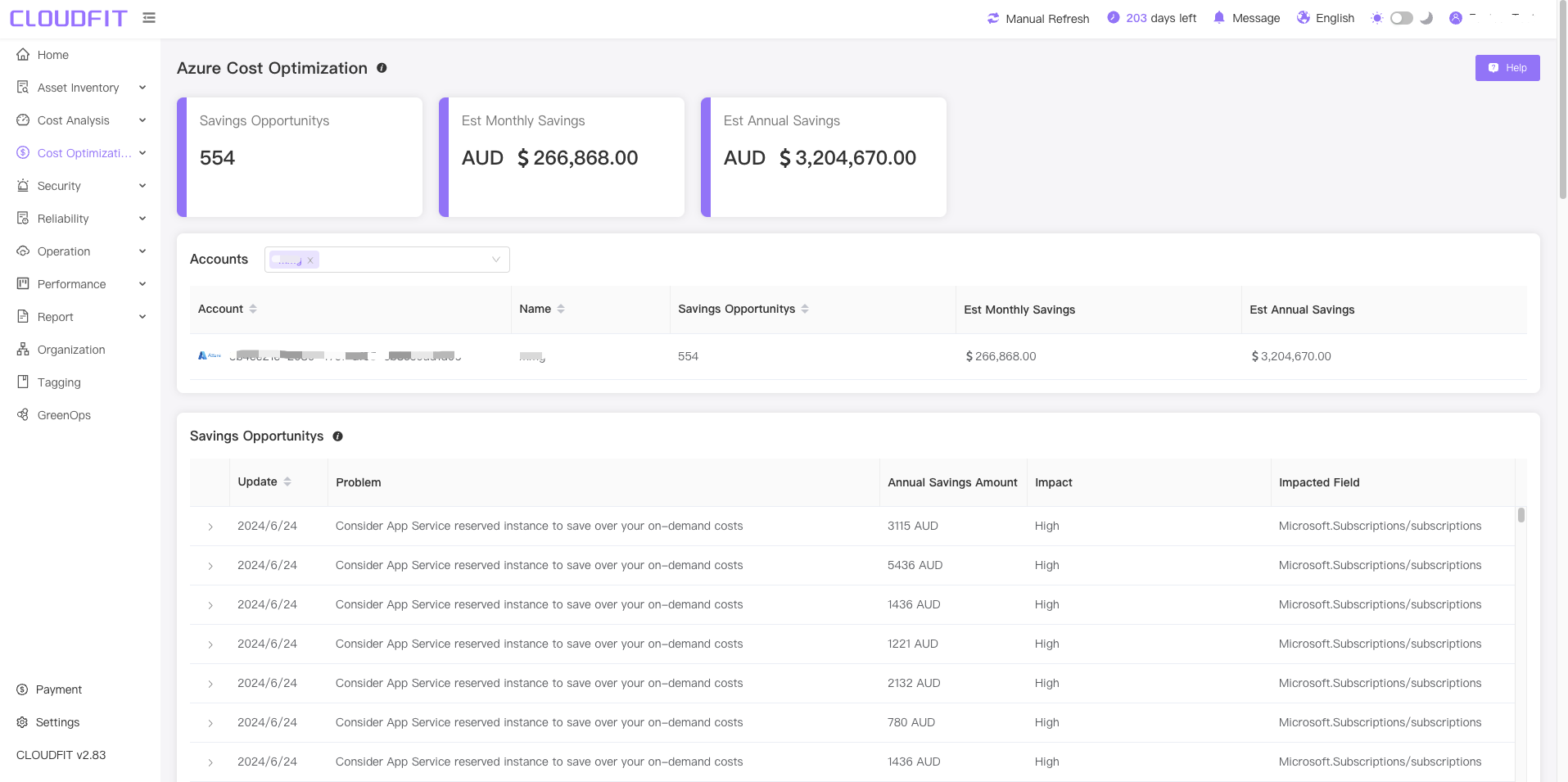Expand Asset Inventory submenu chevron
This screenshot has width=1568, height=782.
(142, 88)
